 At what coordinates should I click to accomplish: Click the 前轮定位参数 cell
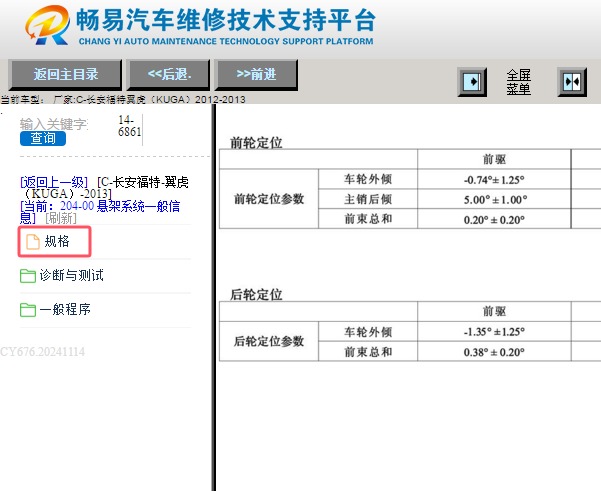point(269,199)
